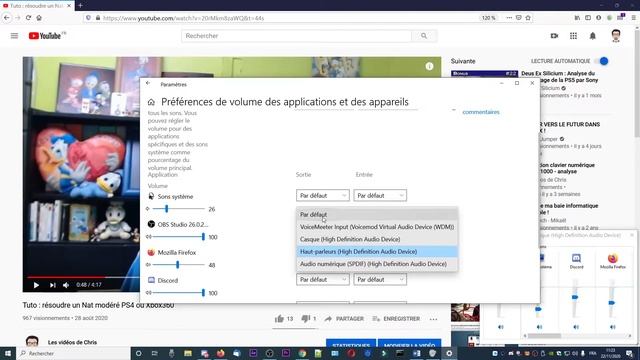Open the YouTube apps grid

click(573, 36)
